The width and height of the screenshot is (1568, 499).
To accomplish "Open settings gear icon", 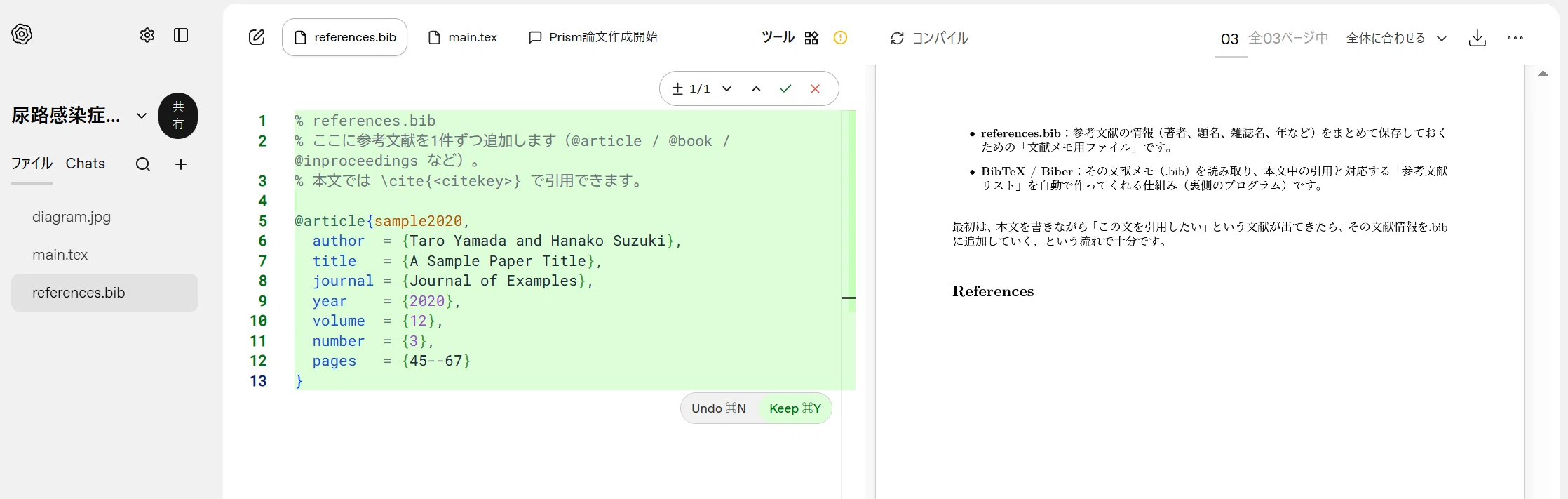I will (147, 35).
